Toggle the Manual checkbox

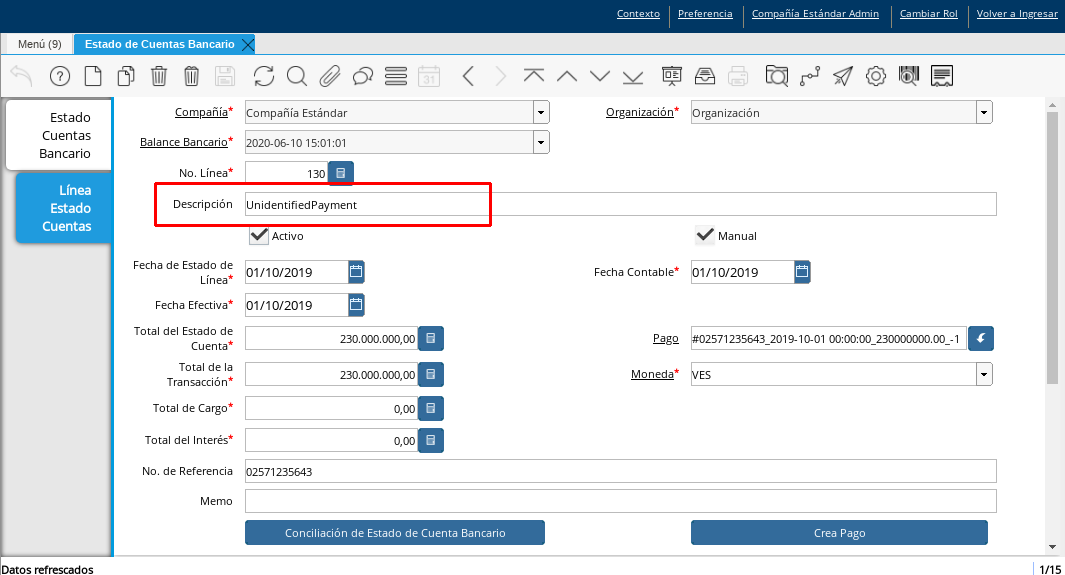coord(705,236)
